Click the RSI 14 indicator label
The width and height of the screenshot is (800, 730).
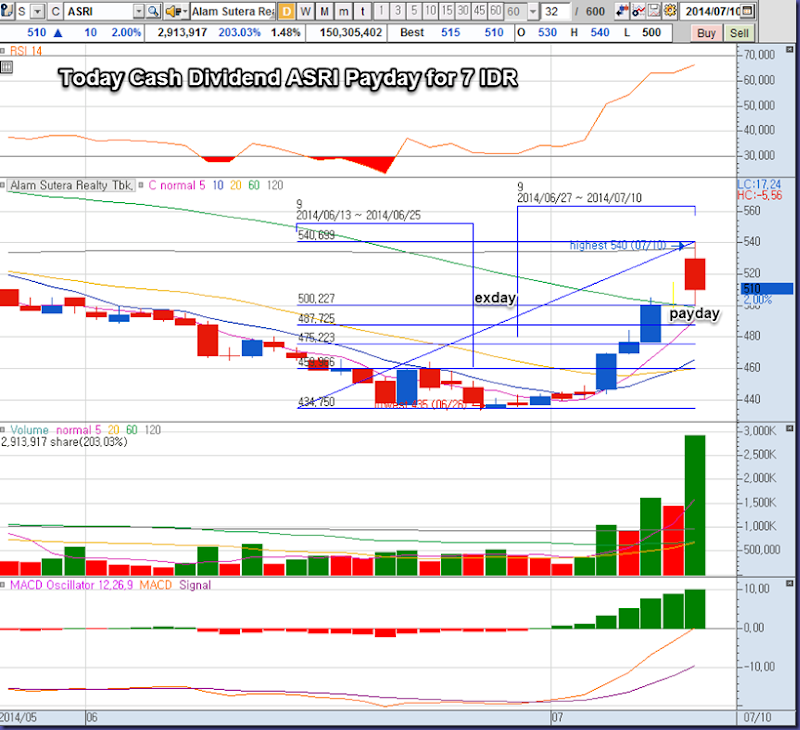[26, 51]
